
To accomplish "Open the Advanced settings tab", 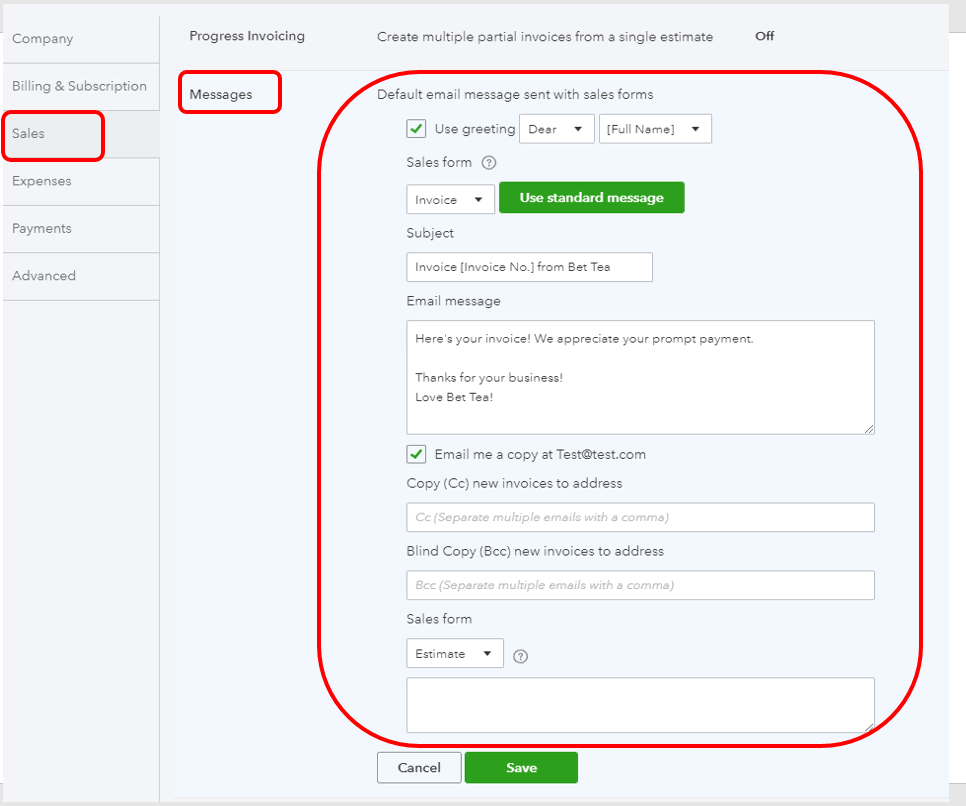I will click(x=44, y=276).
